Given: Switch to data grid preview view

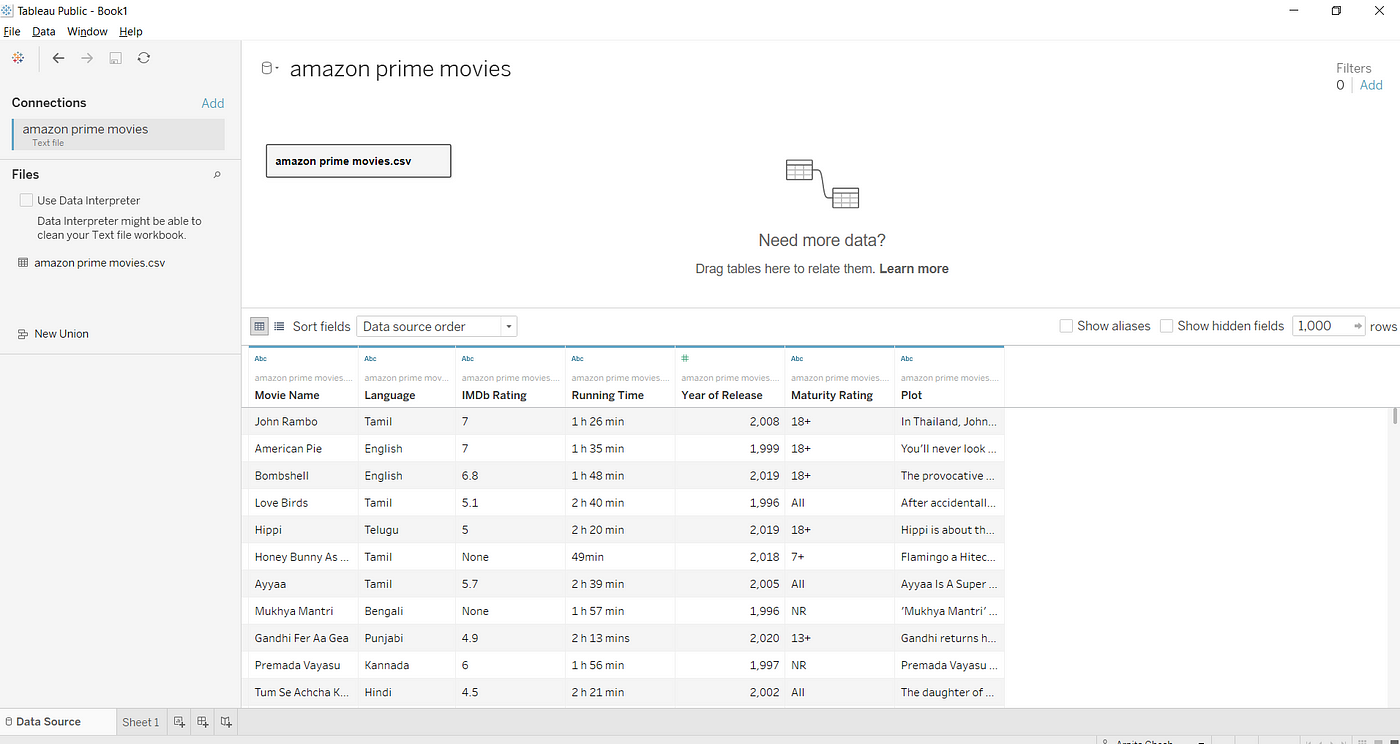Looking at the screenshot, I should click(x=259, y=326).
